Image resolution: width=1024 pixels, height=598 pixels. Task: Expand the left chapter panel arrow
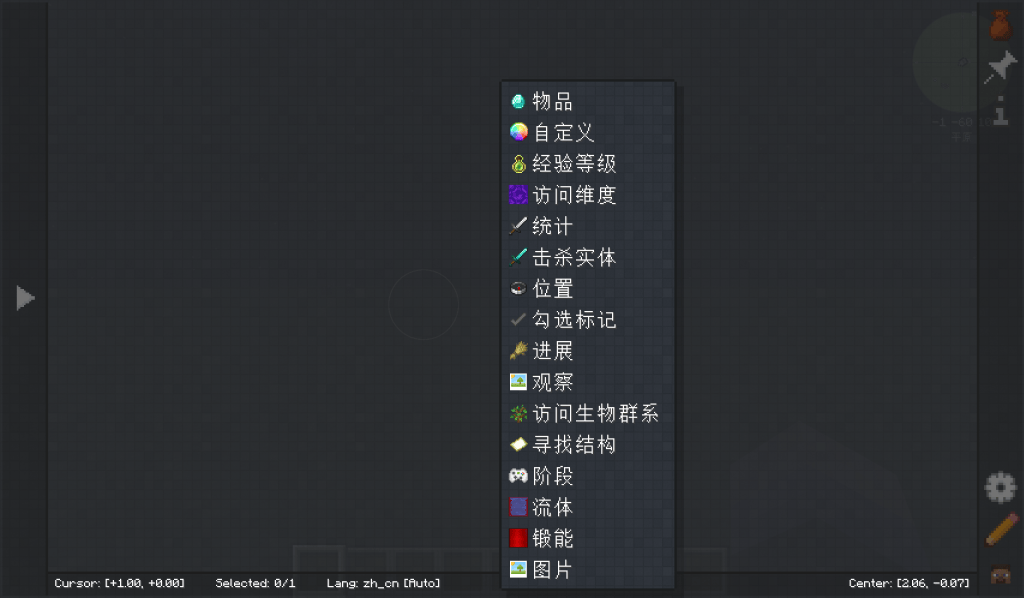25,298
